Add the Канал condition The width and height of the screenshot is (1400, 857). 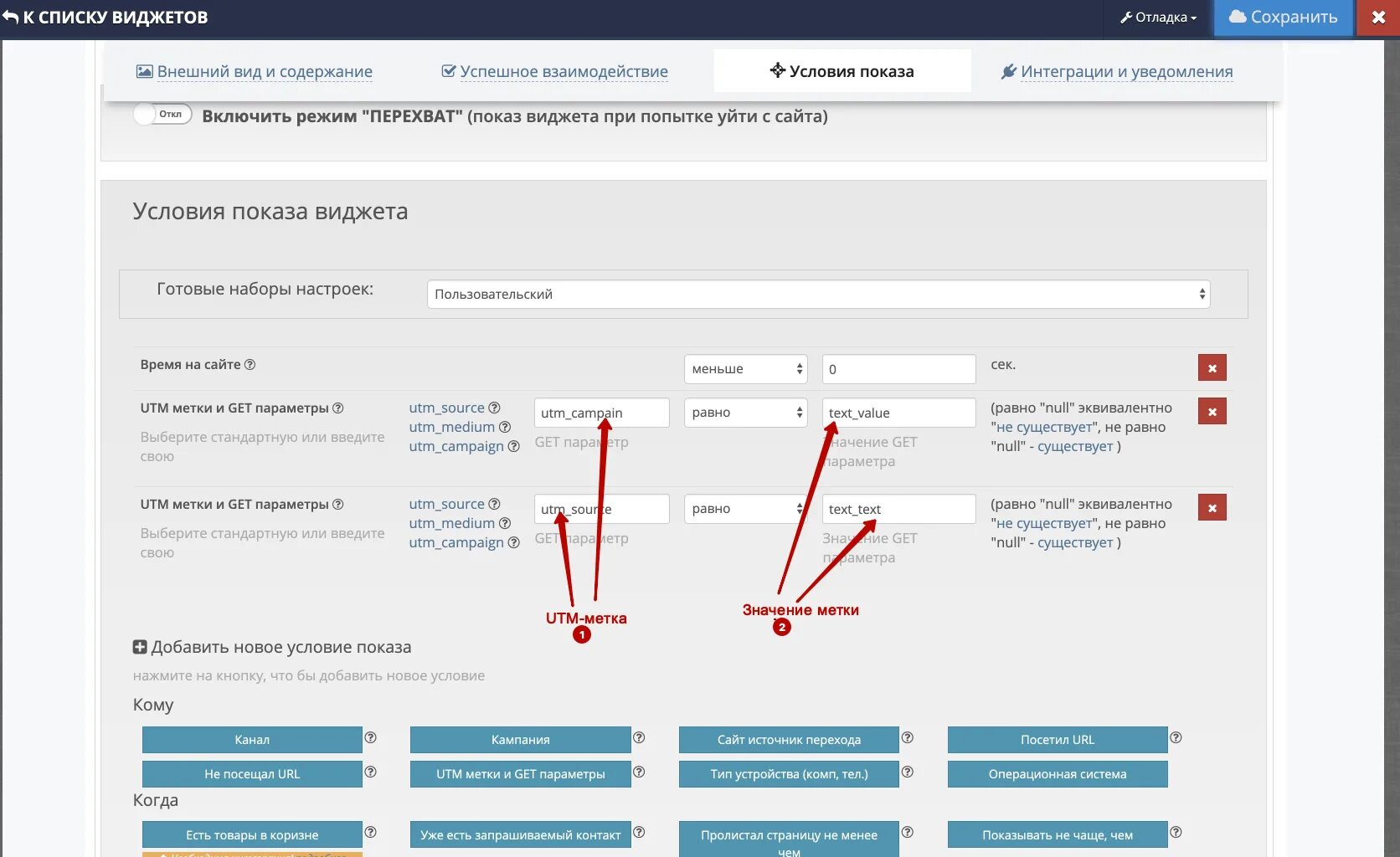click(x=252, y=740)
